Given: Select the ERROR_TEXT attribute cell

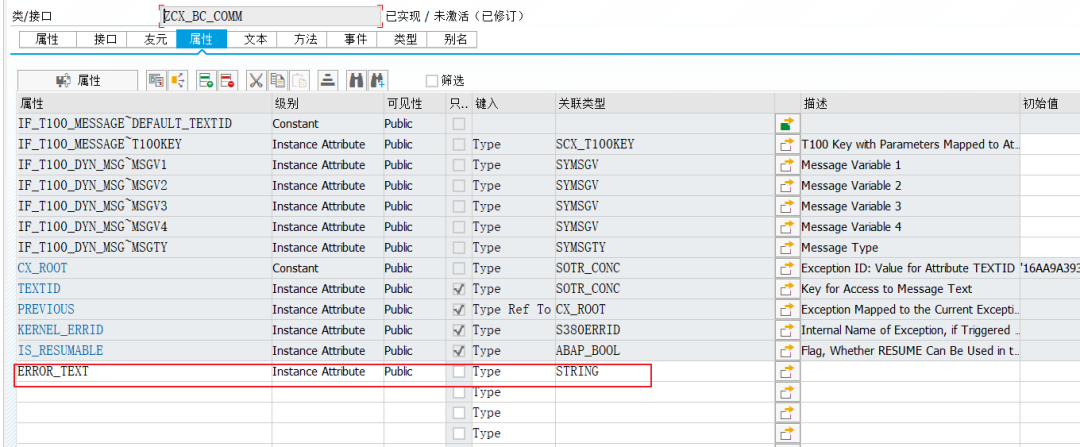Looking at the screenshot, I should (x=143, y=372).
